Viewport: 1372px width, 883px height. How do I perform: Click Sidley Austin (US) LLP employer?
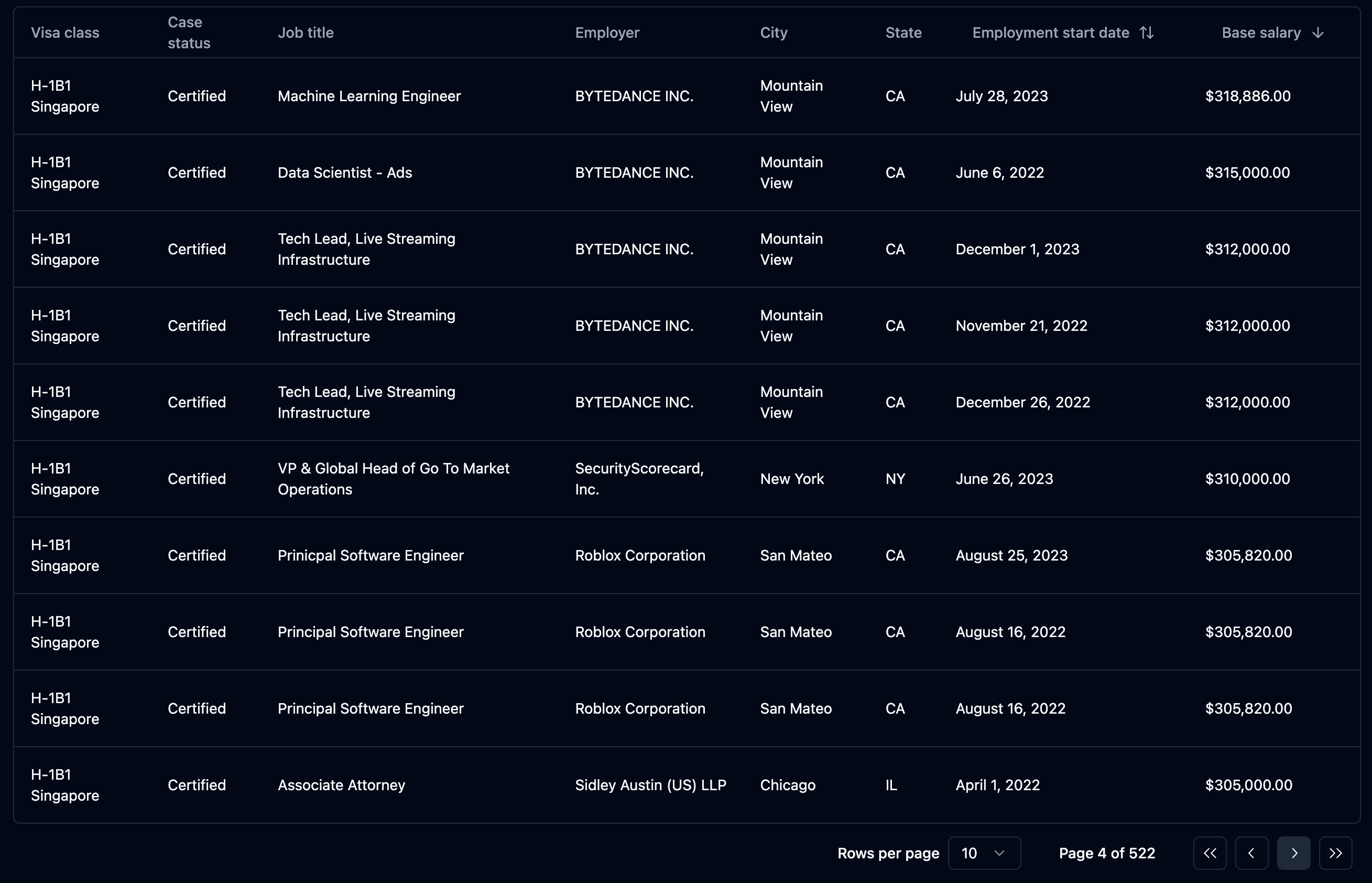(x=650, y=785)
